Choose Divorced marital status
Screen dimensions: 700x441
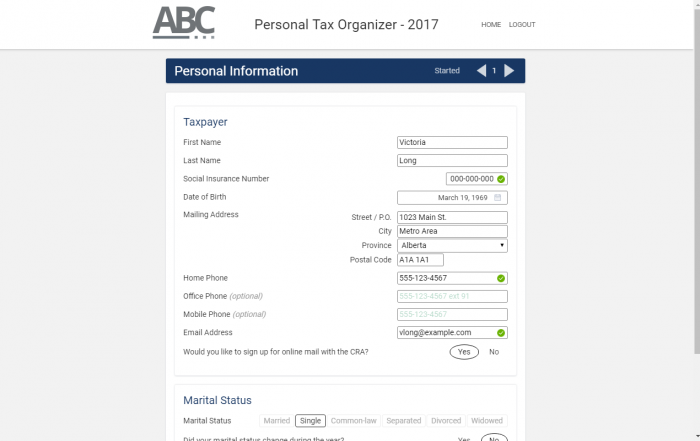pos(446,421)
